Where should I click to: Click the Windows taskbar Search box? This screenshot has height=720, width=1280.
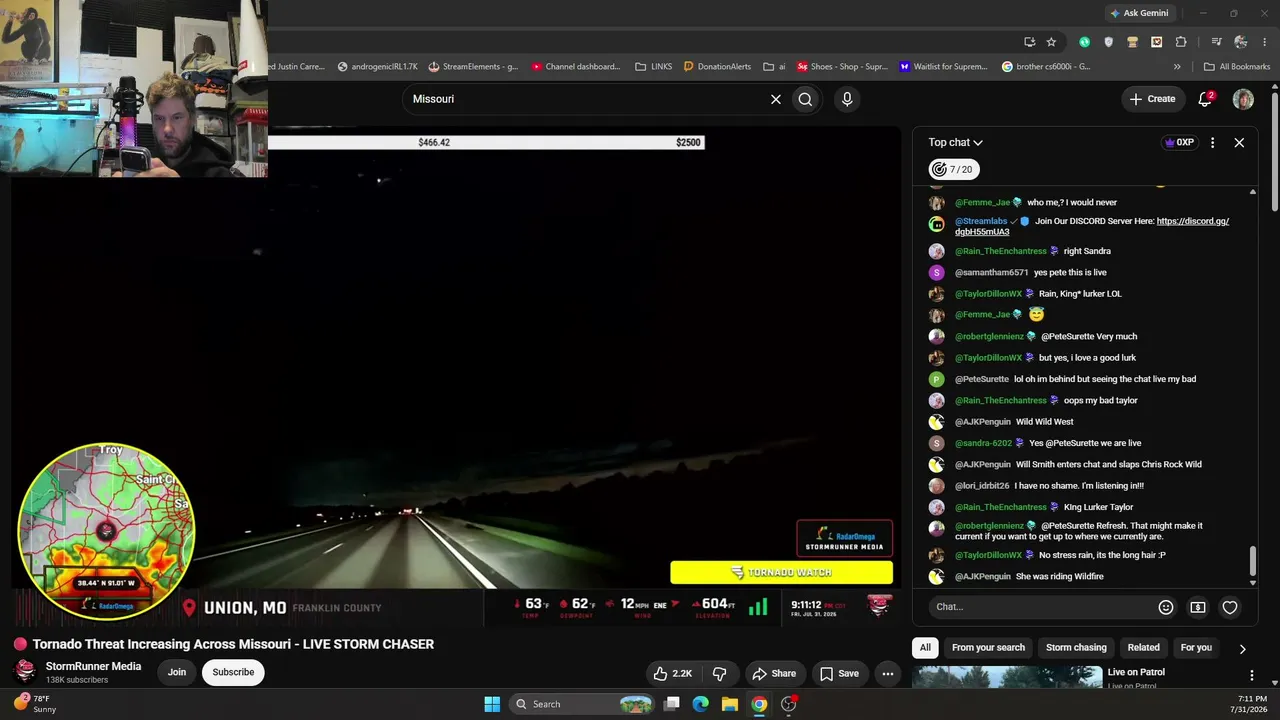pyautogui.click(x=583, y=704)
